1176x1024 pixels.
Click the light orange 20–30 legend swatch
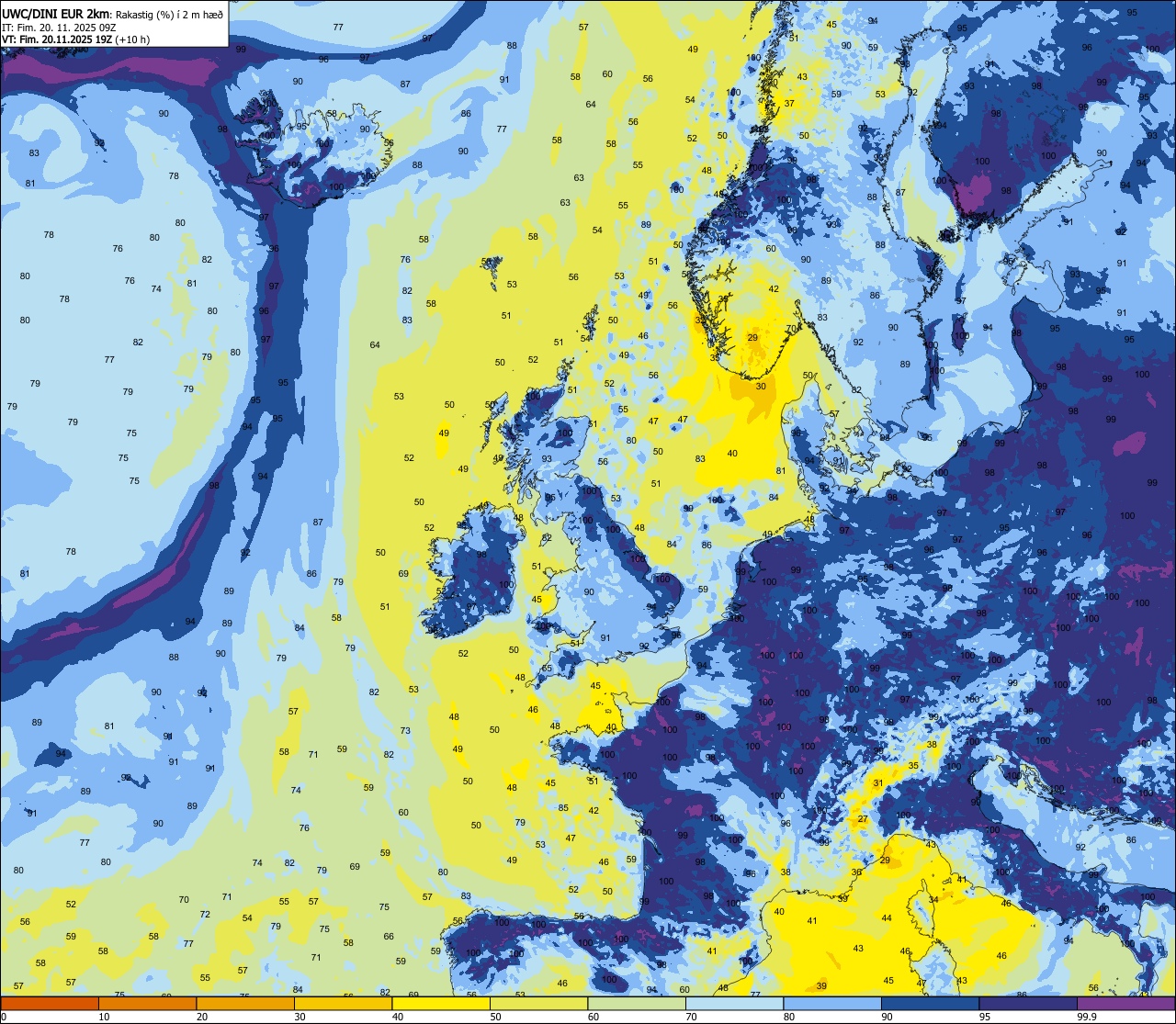tap(245, 1003)
